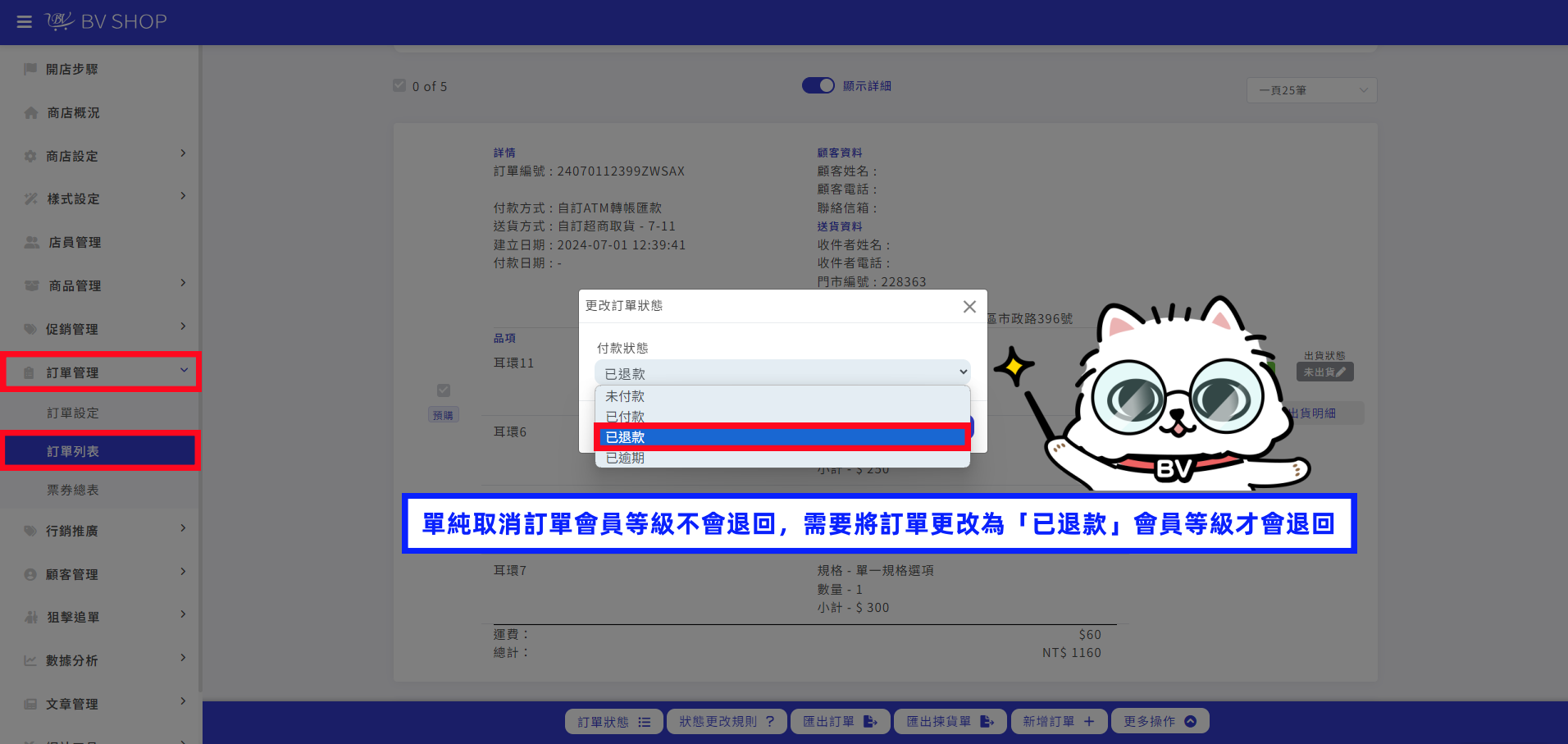
Task: Click the 狙擊追單 icon
Action: click(31, 617)
